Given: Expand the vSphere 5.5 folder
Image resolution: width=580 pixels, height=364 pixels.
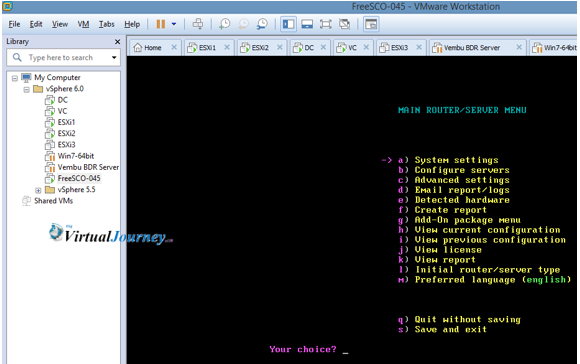Looking at the screenshot, I should [x=38, y=190].
